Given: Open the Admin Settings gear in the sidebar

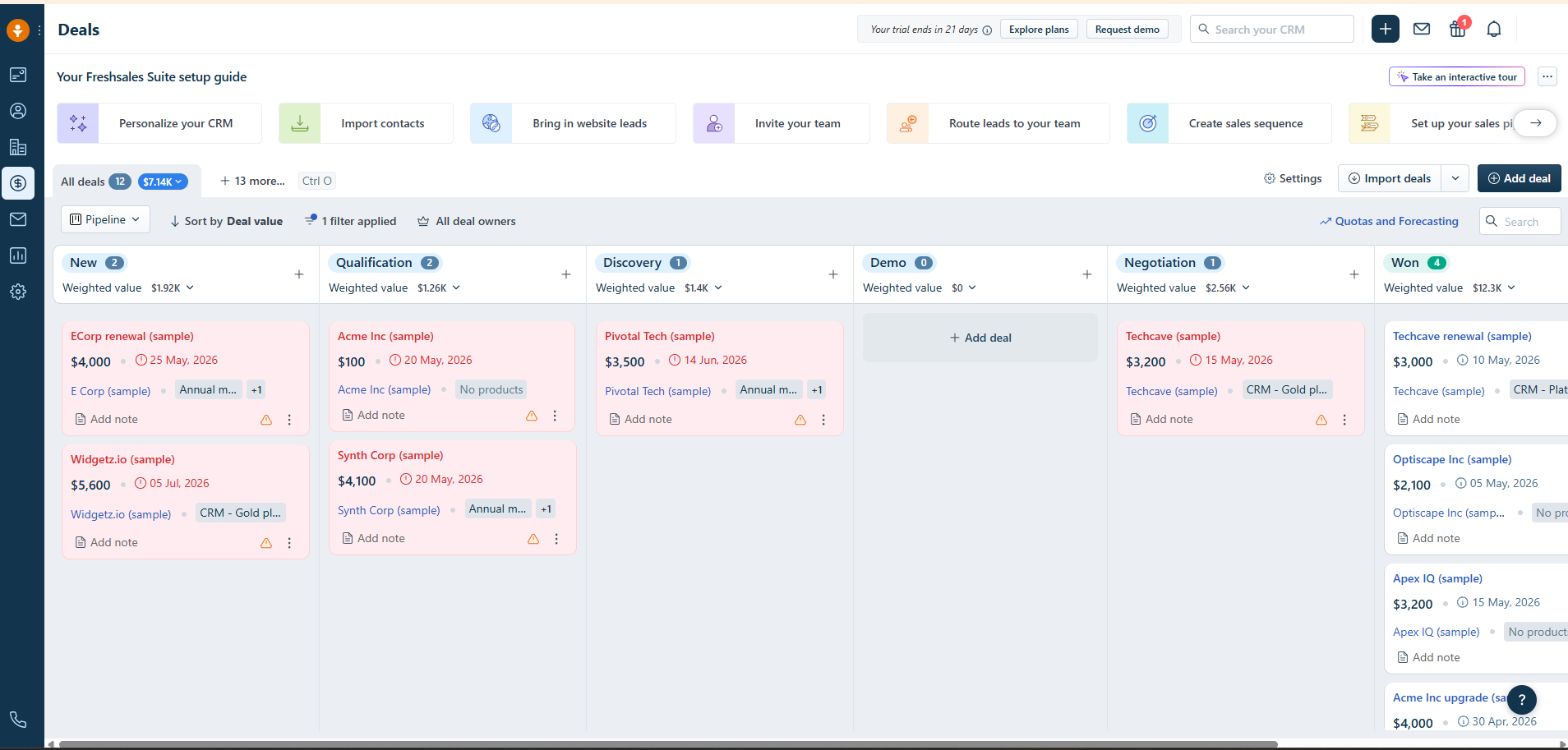Looking at the screenshot, I should tap(18, 292).
